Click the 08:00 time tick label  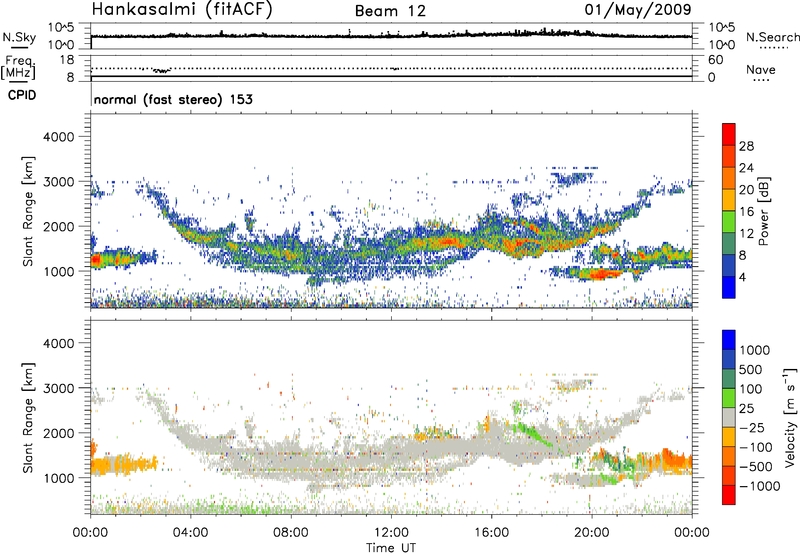[x=291, y=533]
